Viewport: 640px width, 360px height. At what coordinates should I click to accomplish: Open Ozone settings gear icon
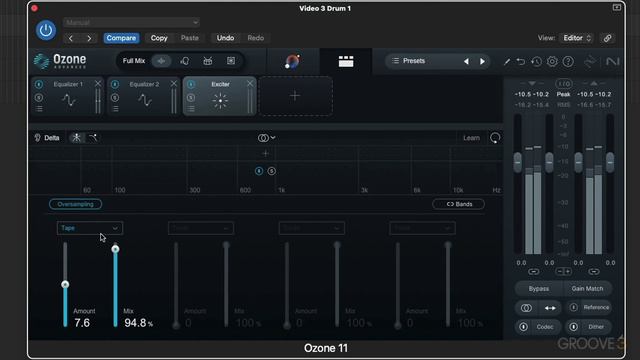[552, 62]
